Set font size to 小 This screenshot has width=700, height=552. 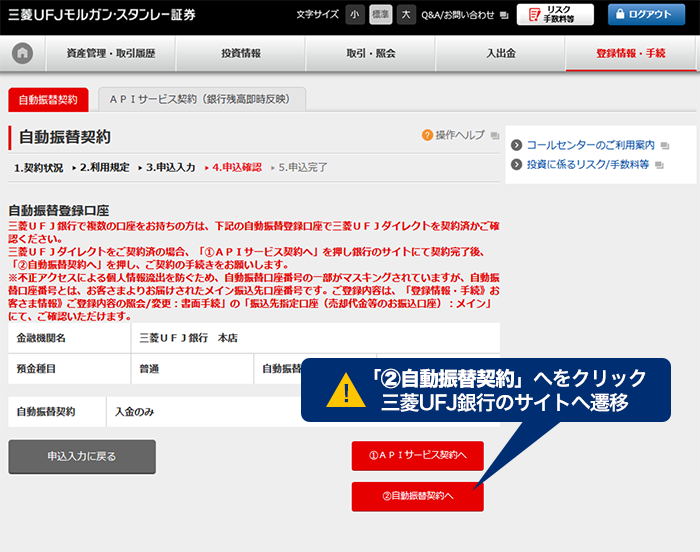pos(355,15)
